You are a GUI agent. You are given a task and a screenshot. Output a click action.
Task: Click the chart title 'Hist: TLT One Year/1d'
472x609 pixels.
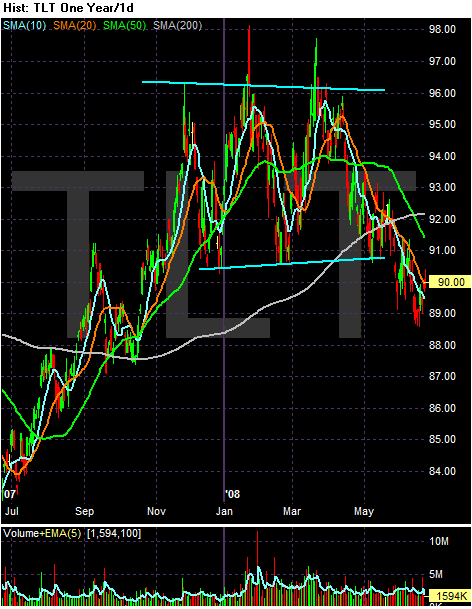[x=68, y=7]
